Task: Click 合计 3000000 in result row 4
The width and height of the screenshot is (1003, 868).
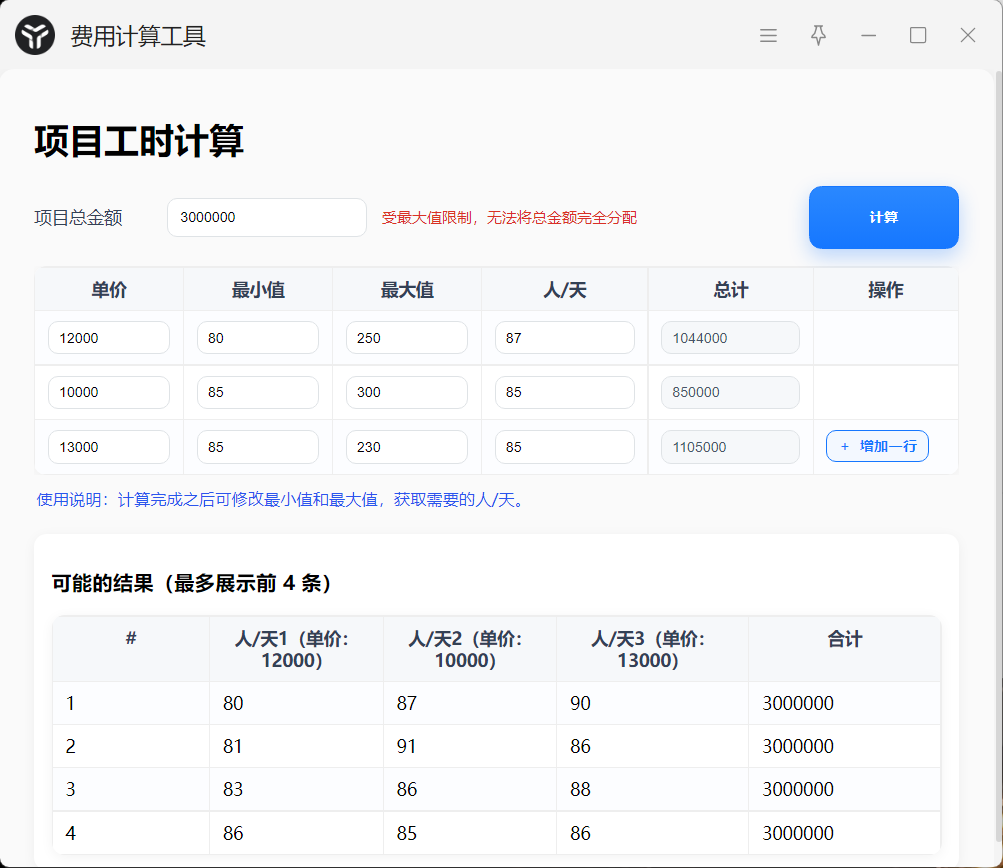Action: (x=798, y=833)
